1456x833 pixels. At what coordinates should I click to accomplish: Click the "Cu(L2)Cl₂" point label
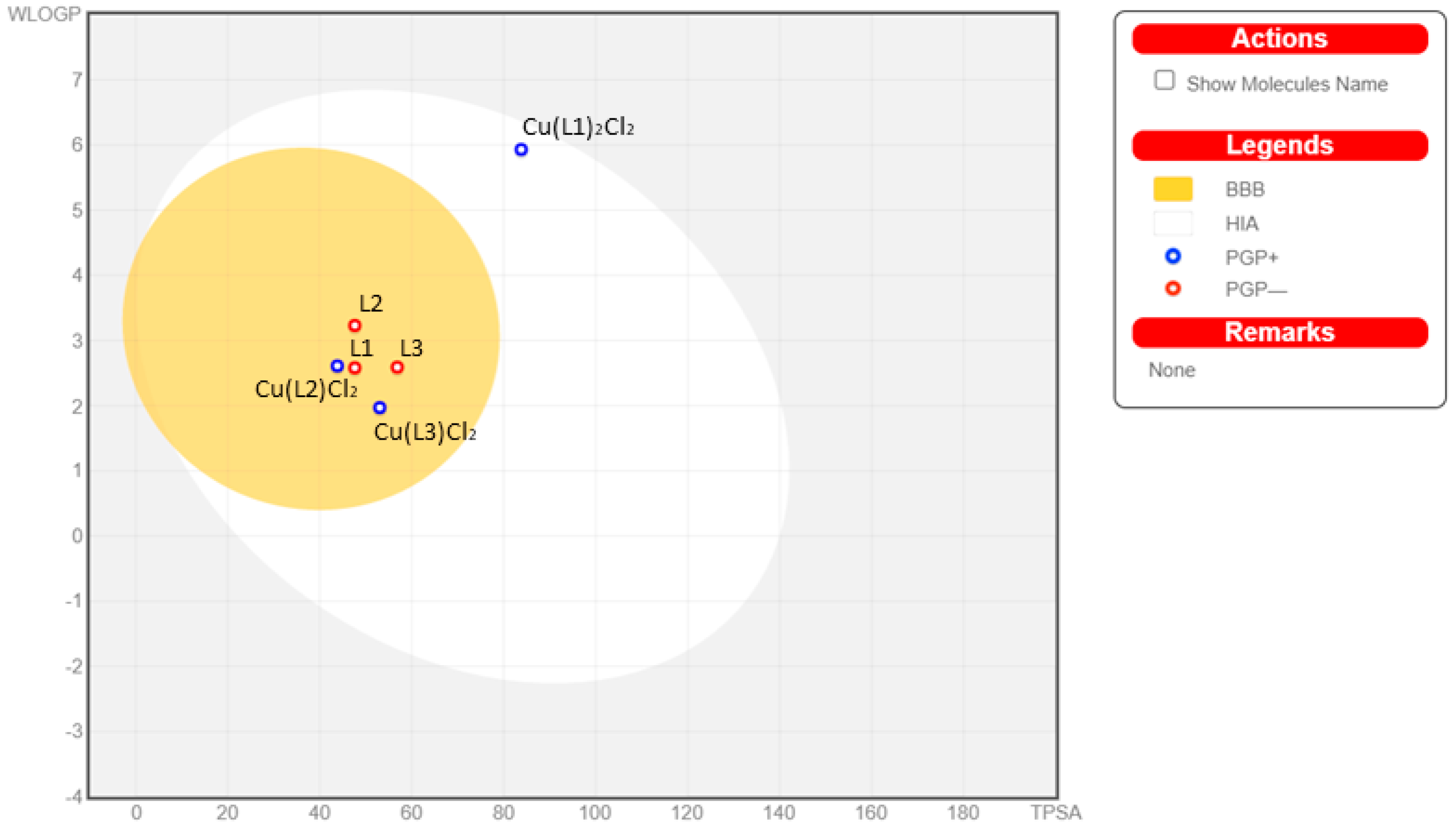click(306, 390)
